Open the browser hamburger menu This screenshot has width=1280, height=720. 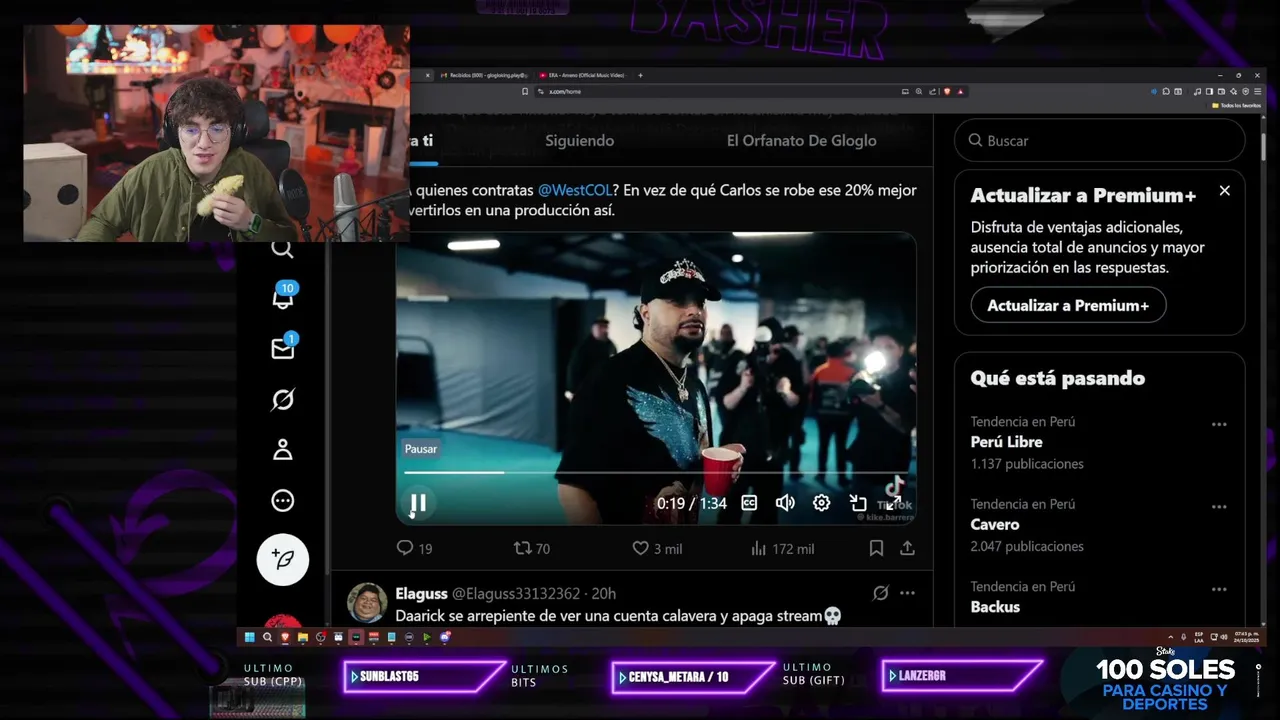(1257, 91)
